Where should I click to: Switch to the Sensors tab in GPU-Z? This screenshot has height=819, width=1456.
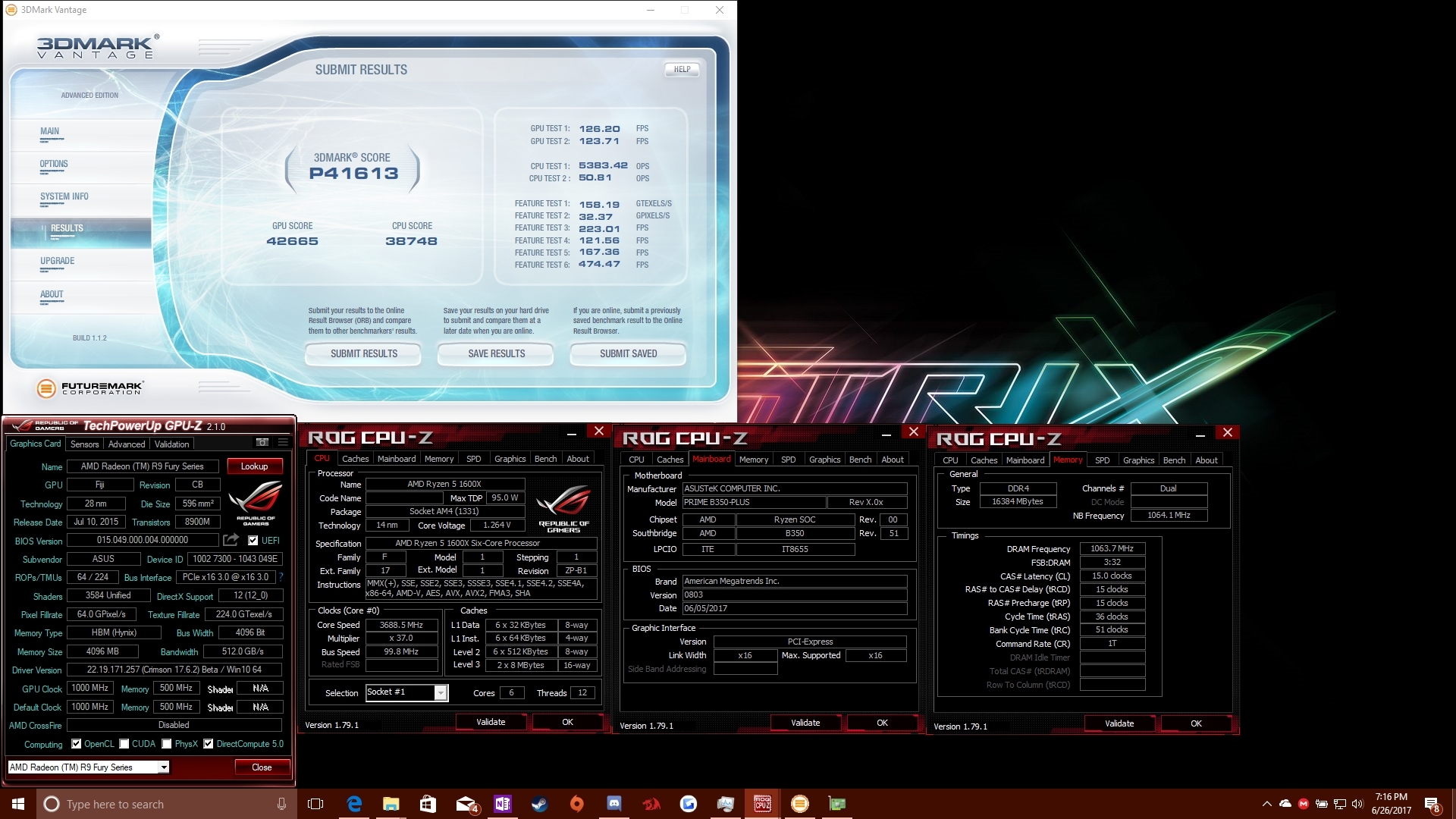(85, 444)
